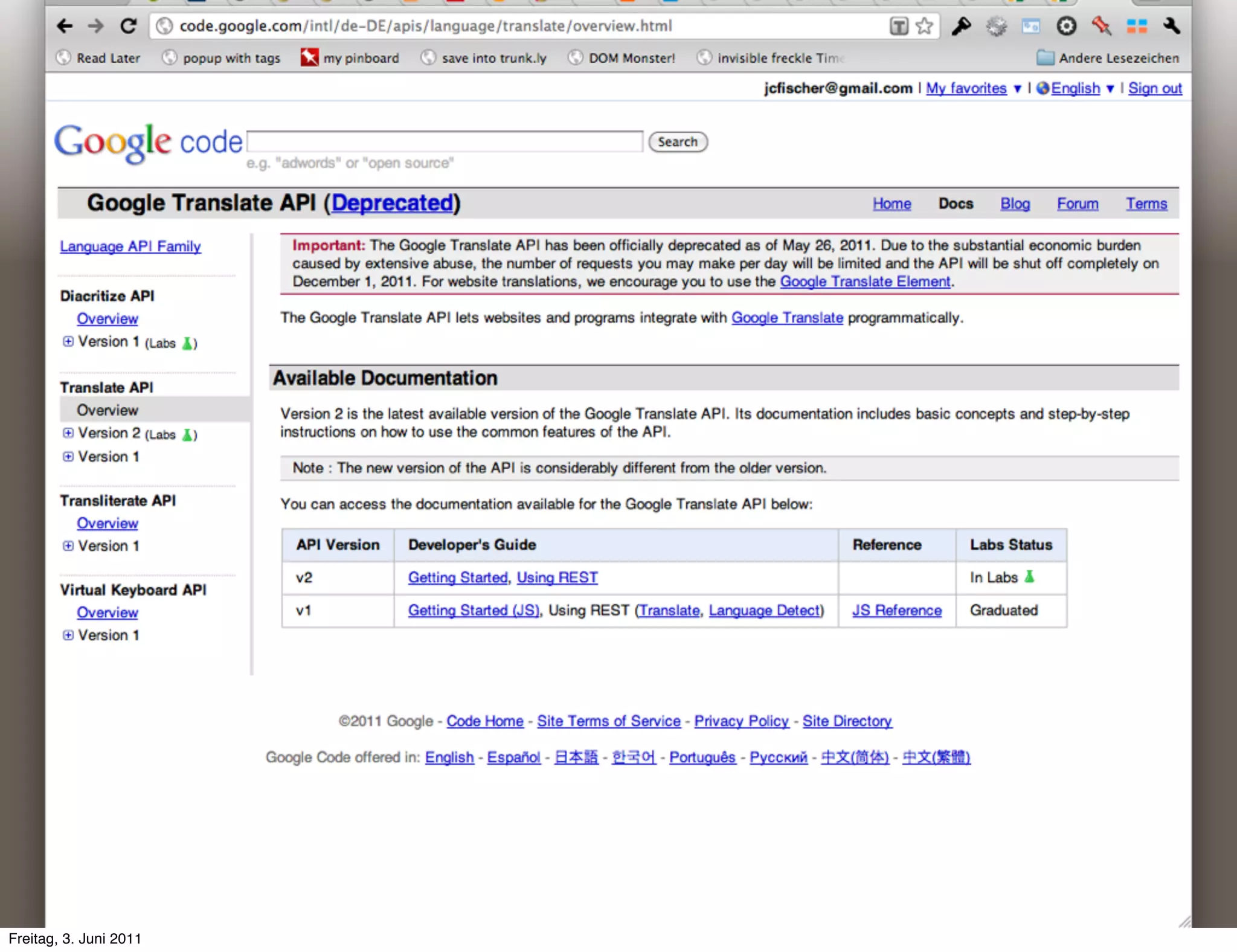This screenshot has height=952, width=1237.
Task: Open Andere Lesezeichen bookmarks folder
Action: (1108, 58)
